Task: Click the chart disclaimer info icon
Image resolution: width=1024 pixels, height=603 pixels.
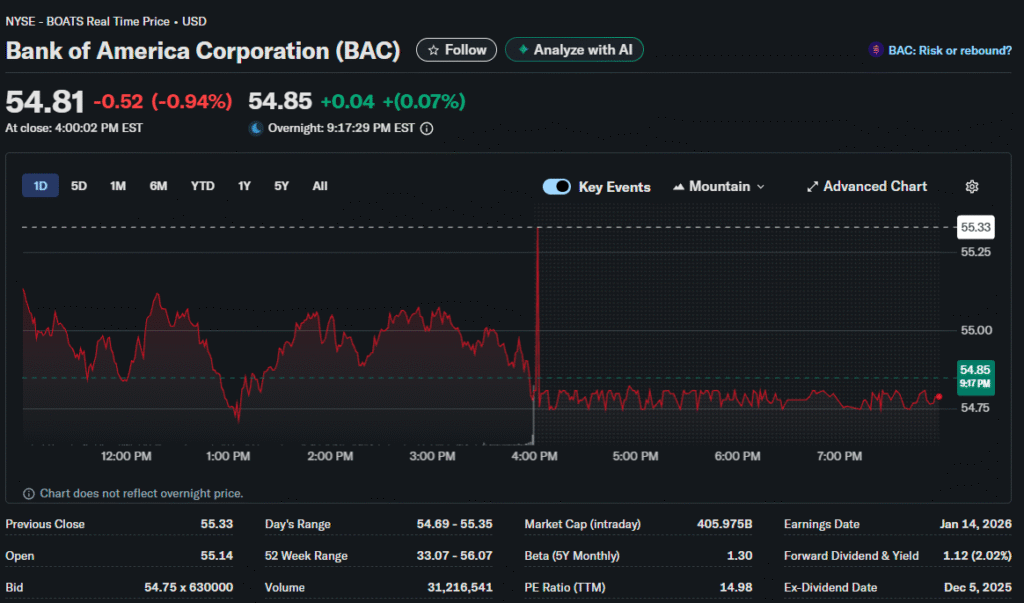Action: tap(29, 493)
